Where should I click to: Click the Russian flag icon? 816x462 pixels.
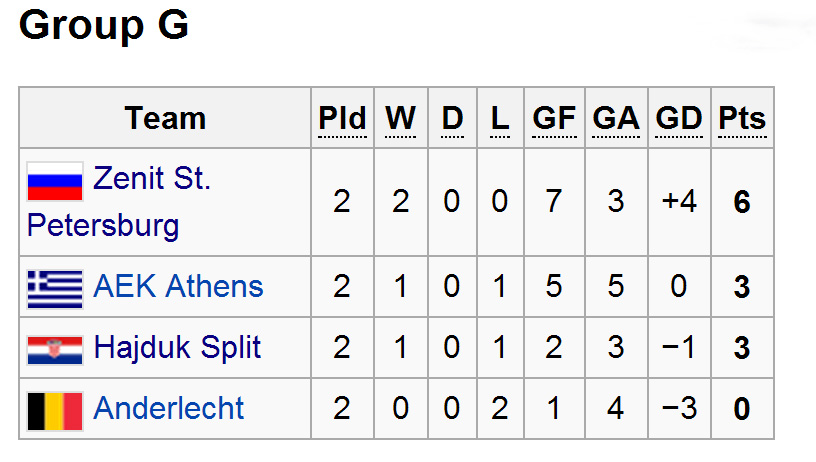[x=55, y=181]
